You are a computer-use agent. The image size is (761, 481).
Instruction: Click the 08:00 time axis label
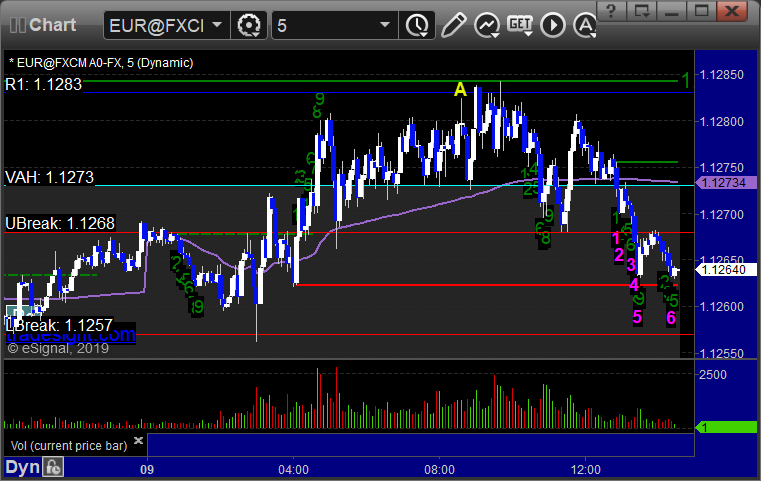point(439,469)
